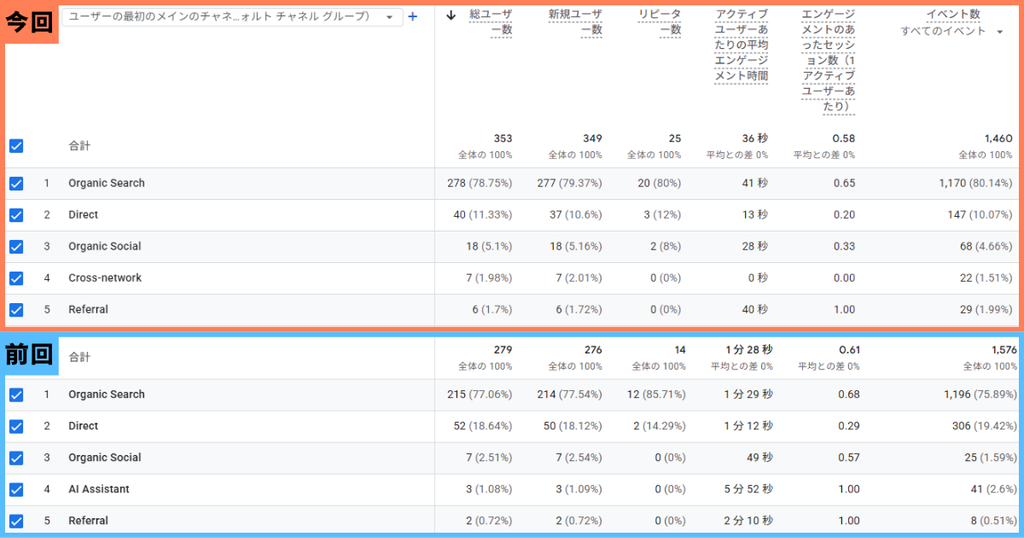Sort by the イベント数 column header

click(953, 14)
